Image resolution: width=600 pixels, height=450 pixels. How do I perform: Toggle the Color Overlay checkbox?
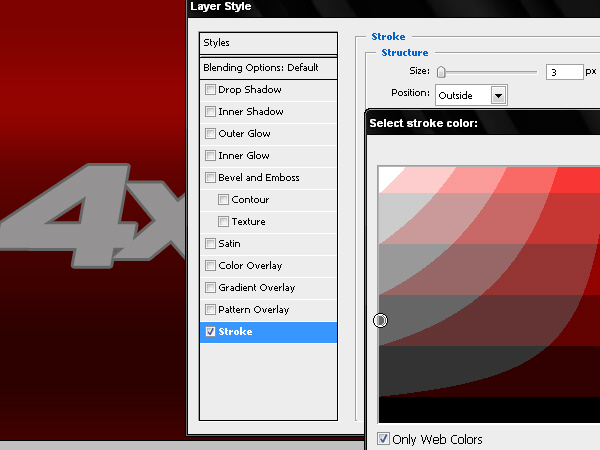click(x=210, y=266)
